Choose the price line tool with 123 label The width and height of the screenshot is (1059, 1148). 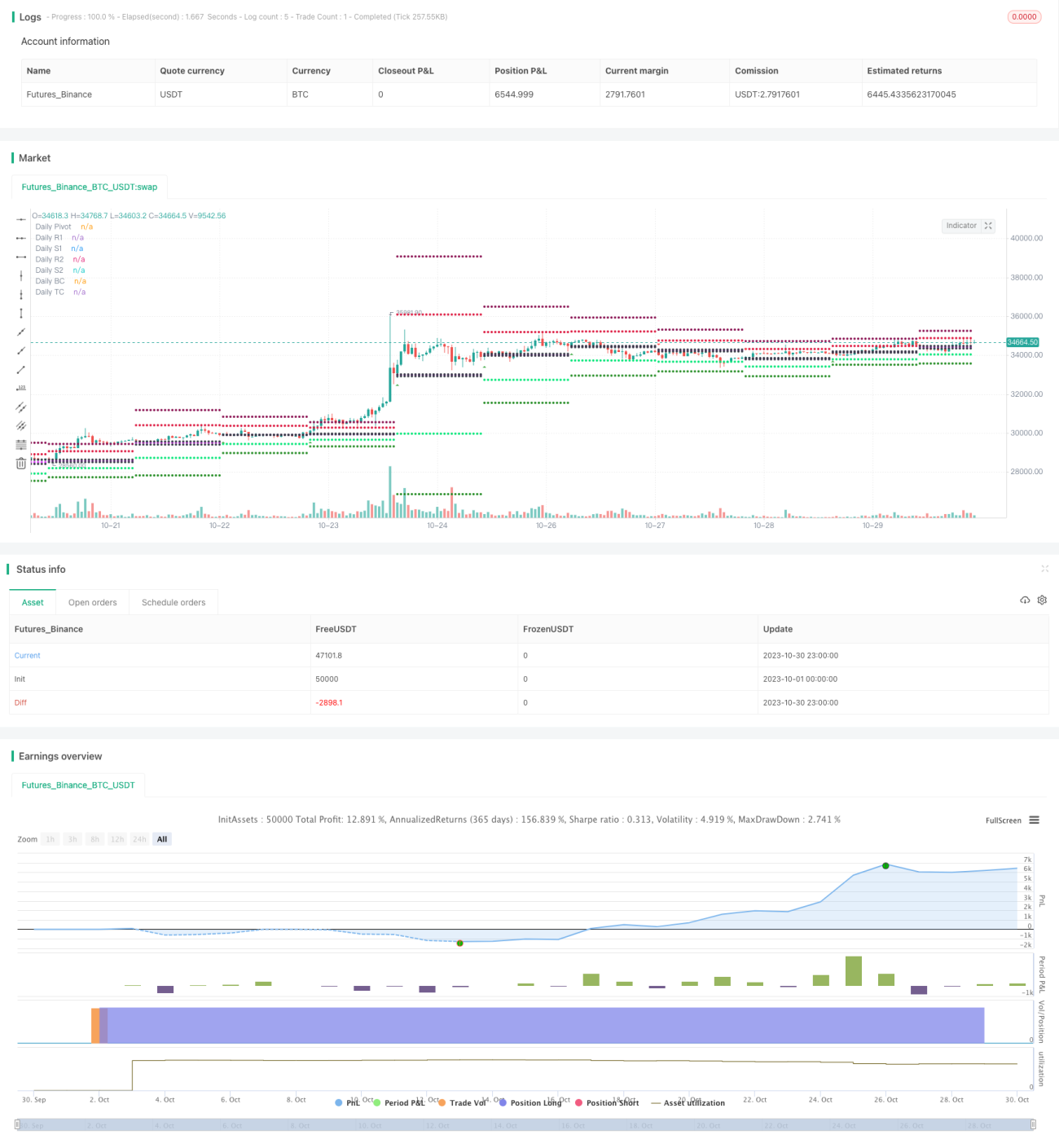point(21,388)
